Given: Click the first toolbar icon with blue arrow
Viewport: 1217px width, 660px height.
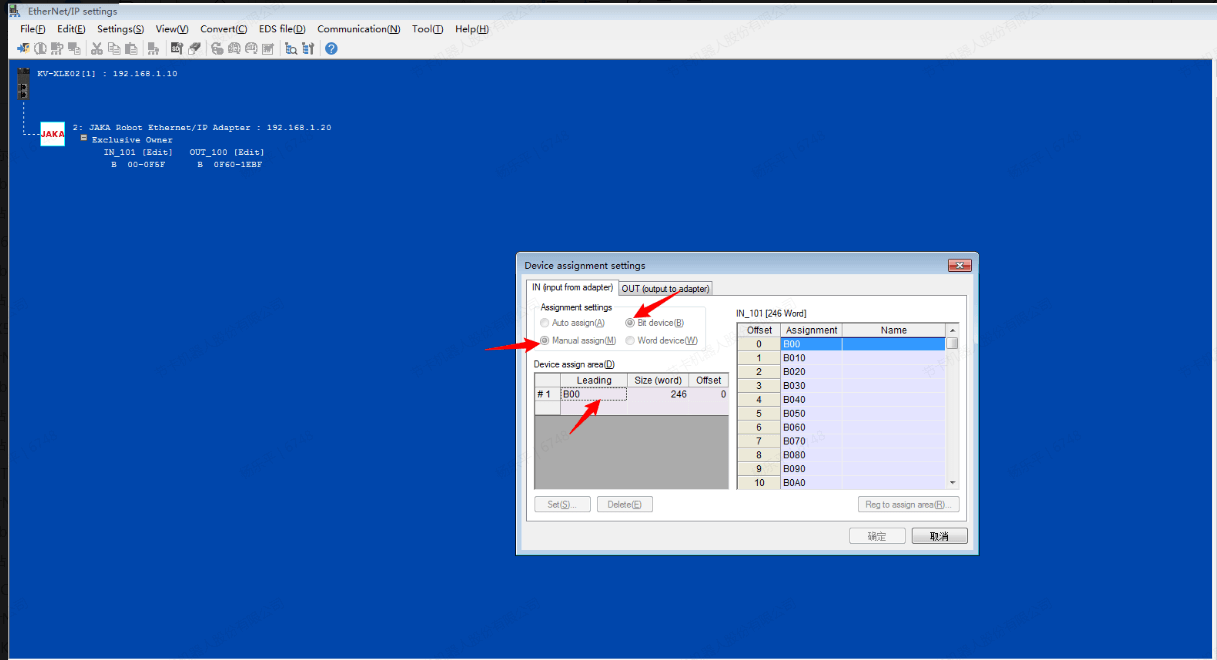Looking at the screenshot, I should [23, 48].
